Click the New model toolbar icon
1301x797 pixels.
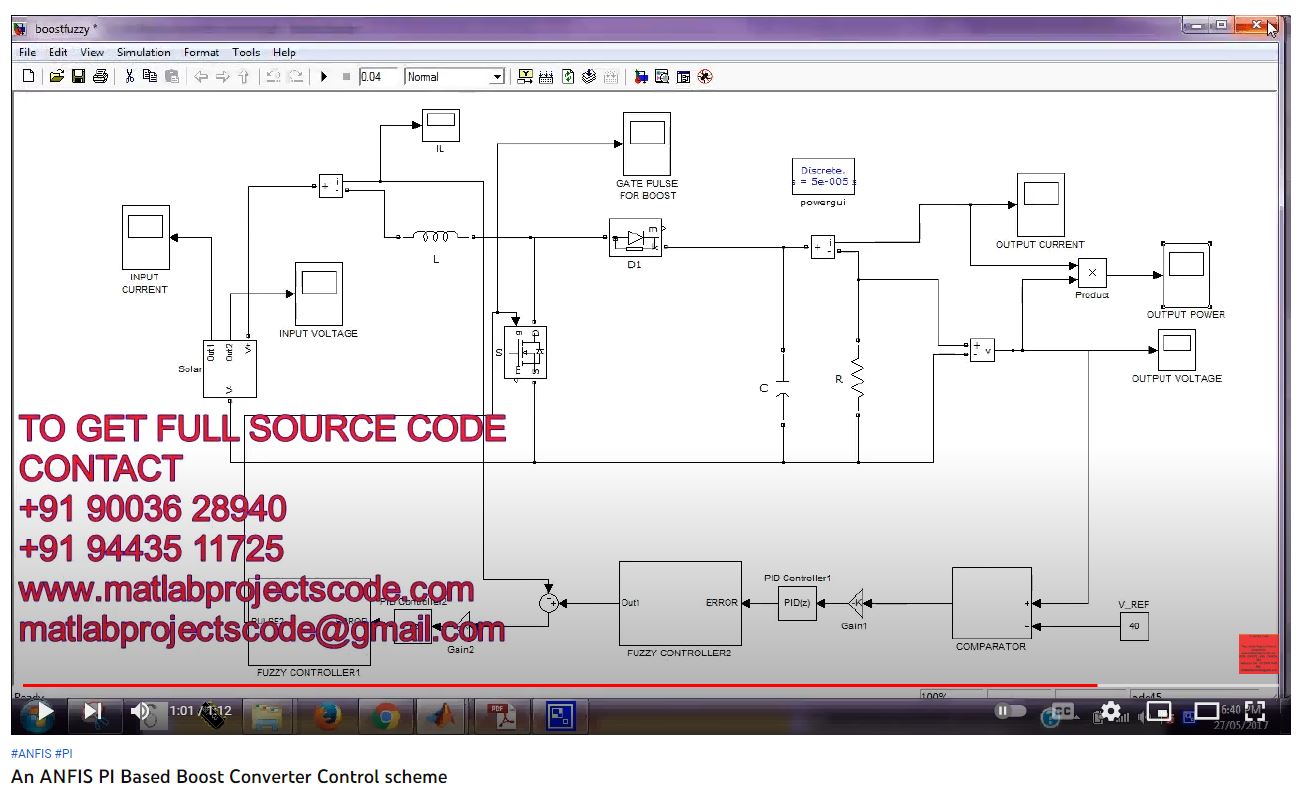[28, 77]
